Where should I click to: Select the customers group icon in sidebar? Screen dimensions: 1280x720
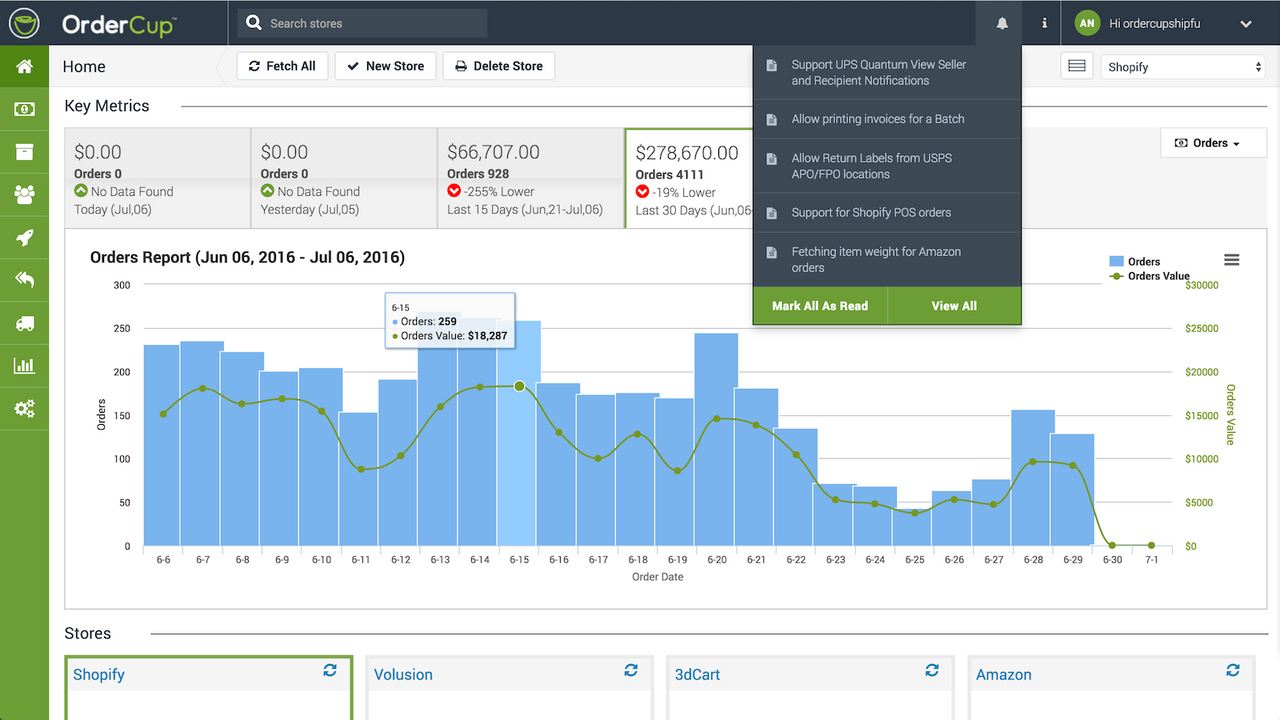point(24,194)
